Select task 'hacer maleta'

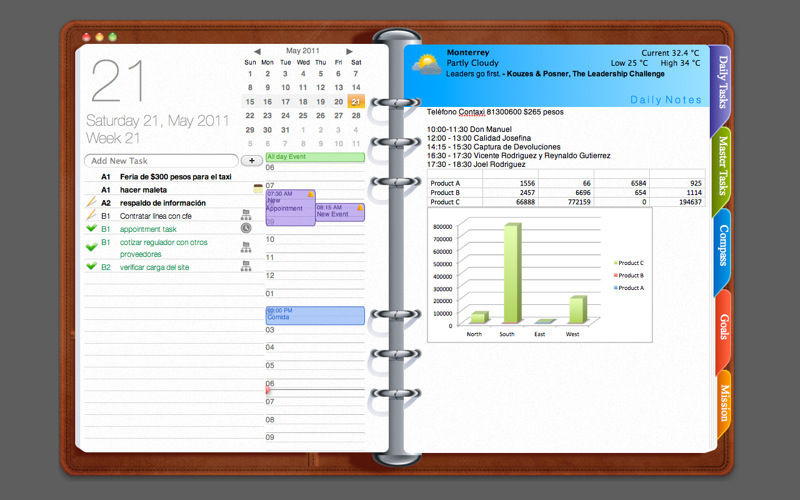[143, 190]
